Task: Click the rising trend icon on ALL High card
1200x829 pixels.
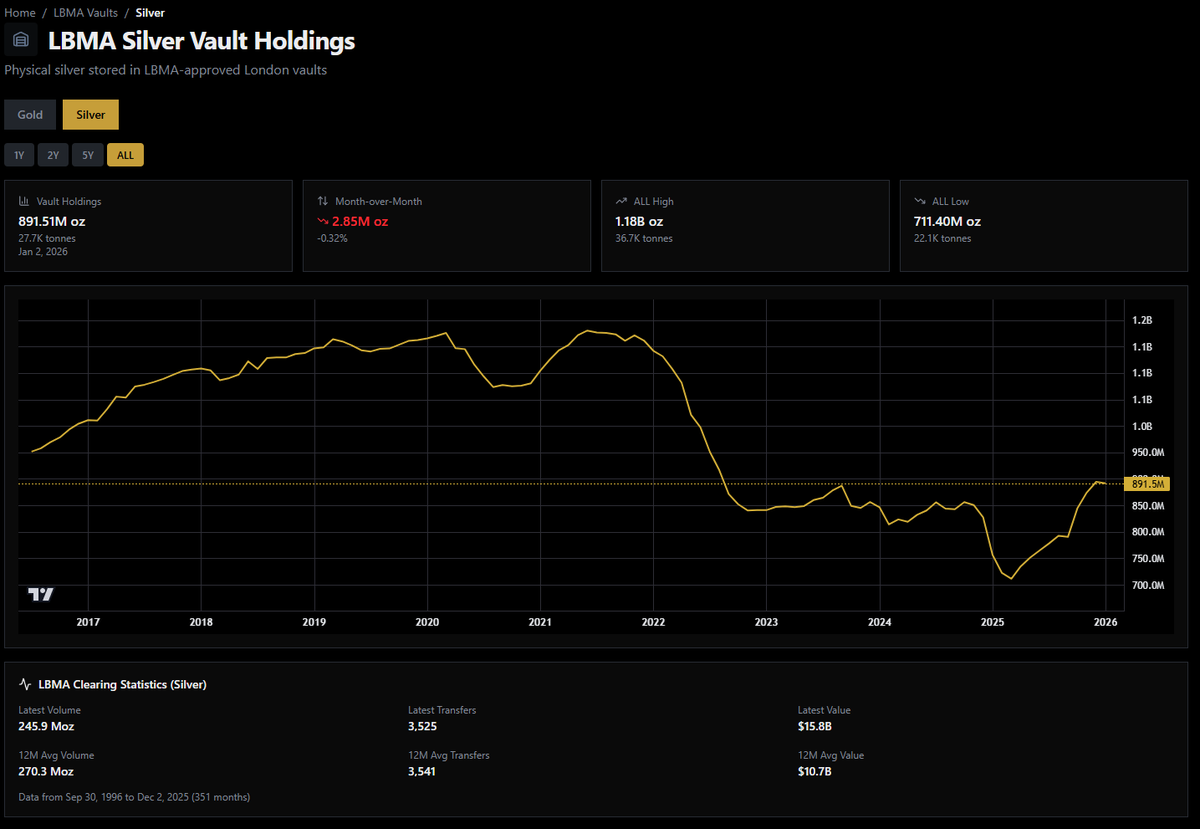Action: [620, 201]
